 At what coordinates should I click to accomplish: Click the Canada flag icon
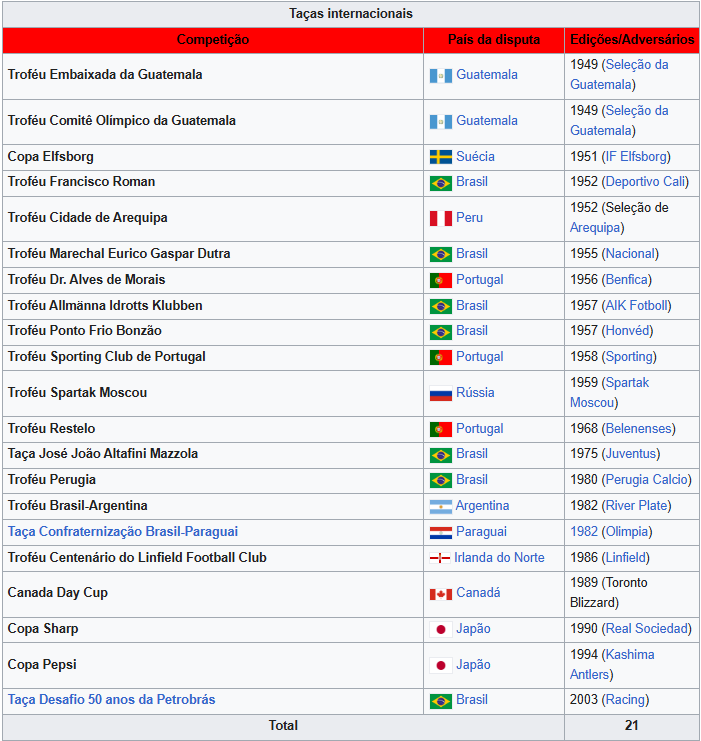click(441, 594)
